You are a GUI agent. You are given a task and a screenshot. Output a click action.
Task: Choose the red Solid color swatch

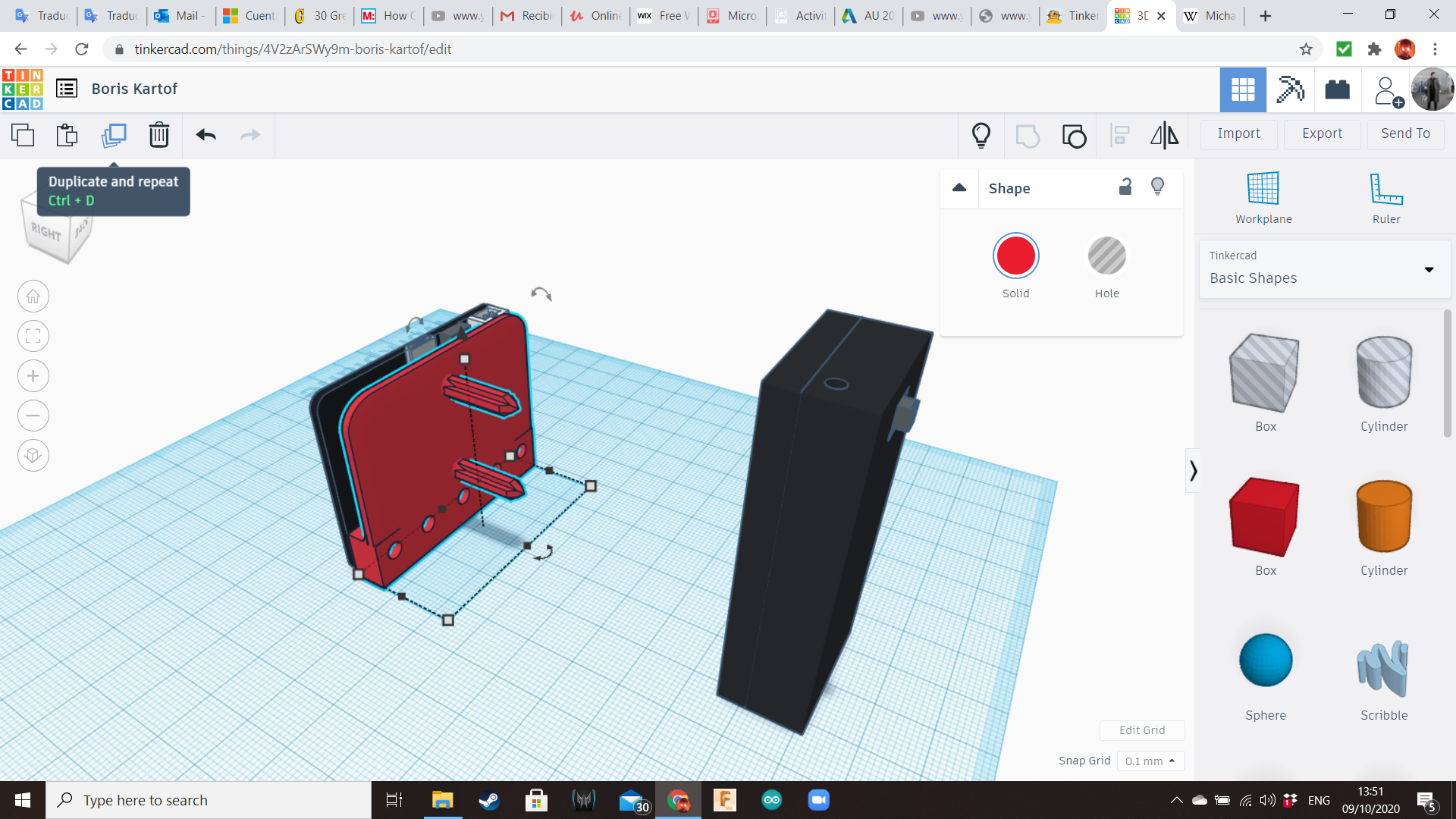coord(1015,256)
